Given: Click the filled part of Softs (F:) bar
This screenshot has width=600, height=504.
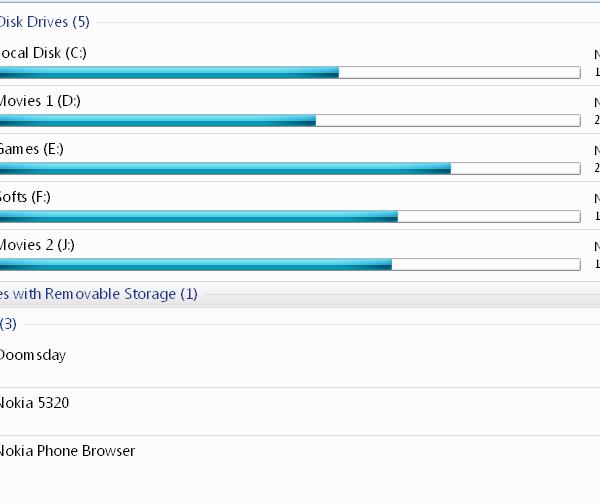Looking at the screenshot, I should pyautogui.click(x=198, y=216).
